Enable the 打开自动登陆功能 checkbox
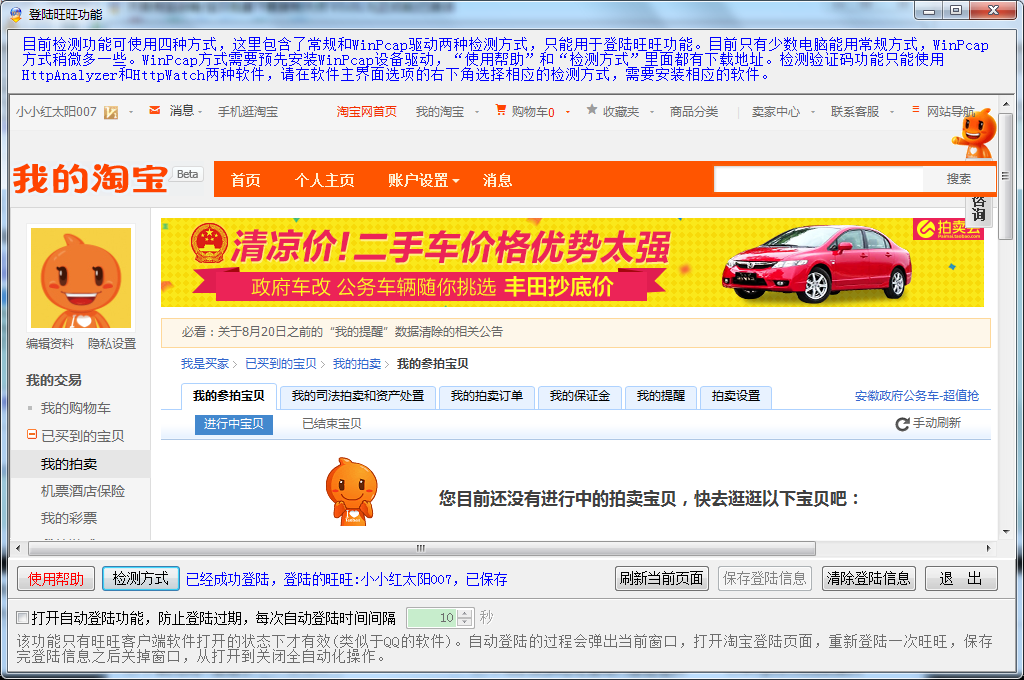 coord(23,617)
